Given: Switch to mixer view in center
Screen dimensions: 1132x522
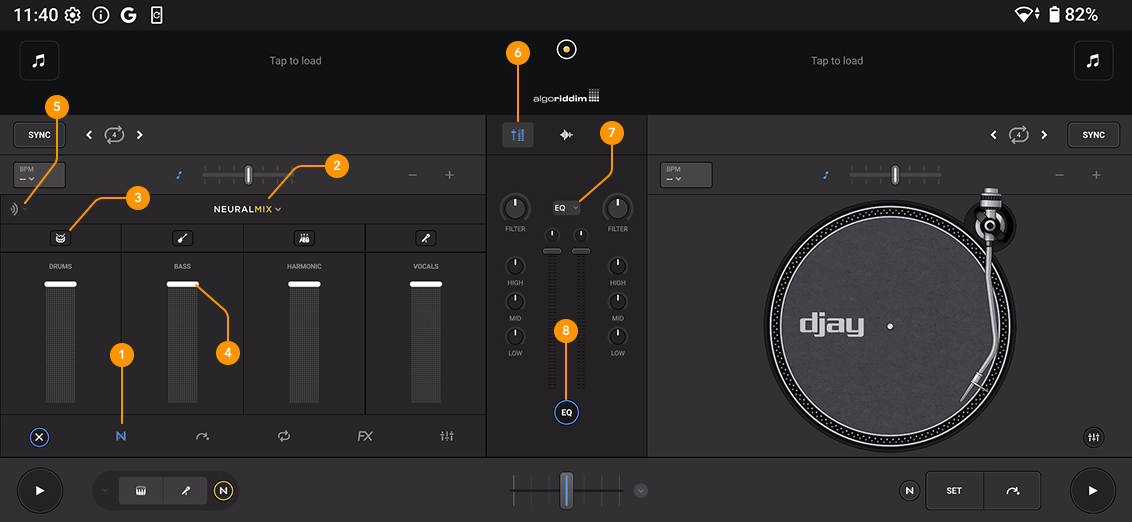Looking at the screenshot, I should [x=518, y=135].
